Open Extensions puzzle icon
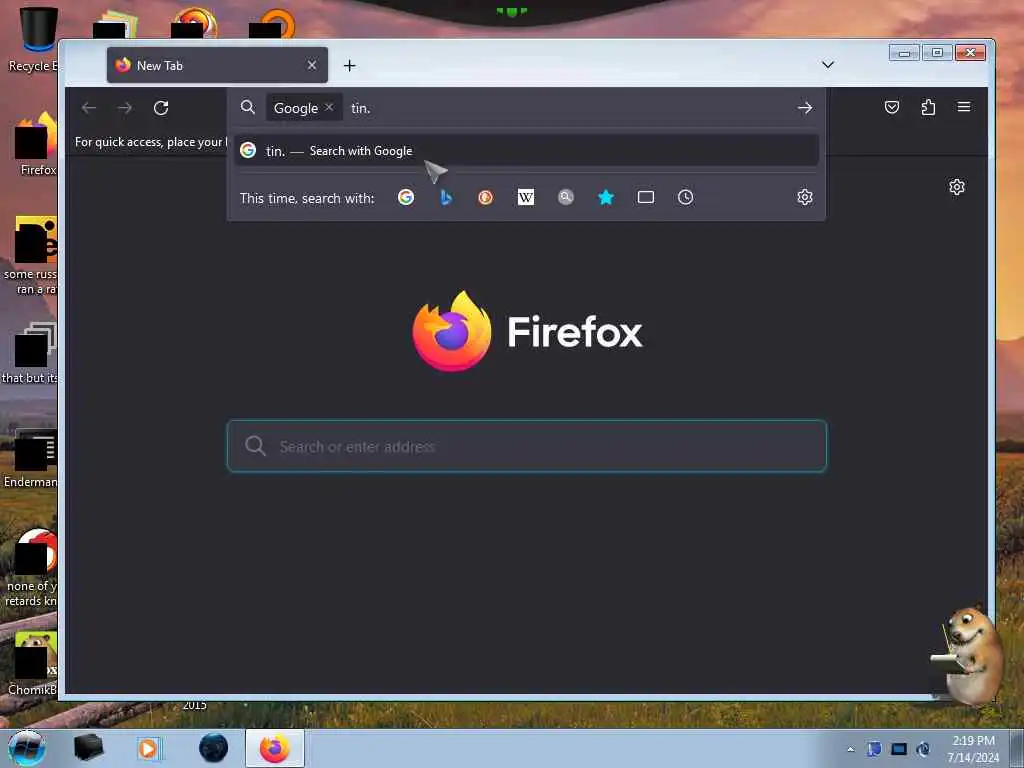This screenshot has width=1024, height=768. (x=928, y=107)
